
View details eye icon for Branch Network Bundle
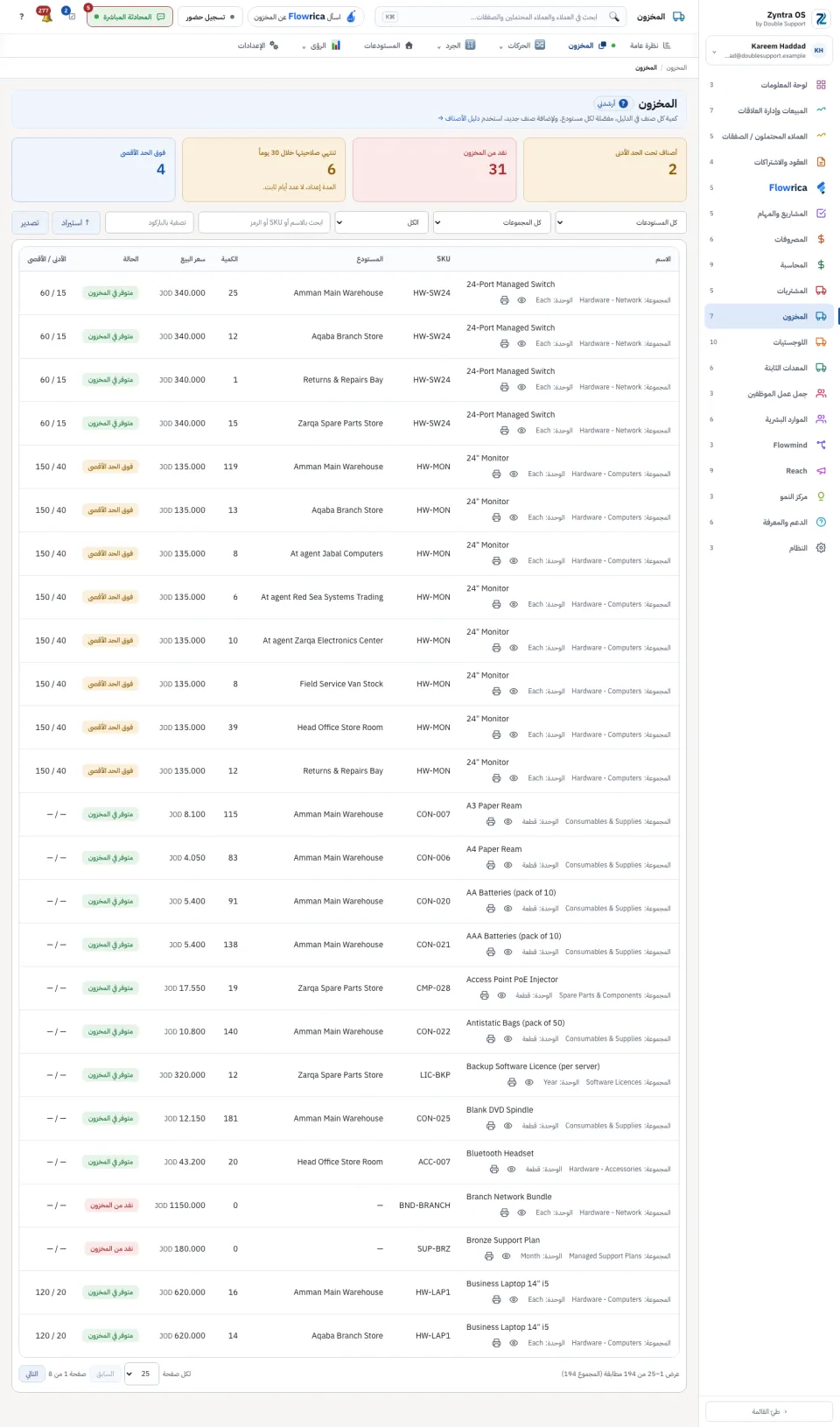click(521, 1213)
